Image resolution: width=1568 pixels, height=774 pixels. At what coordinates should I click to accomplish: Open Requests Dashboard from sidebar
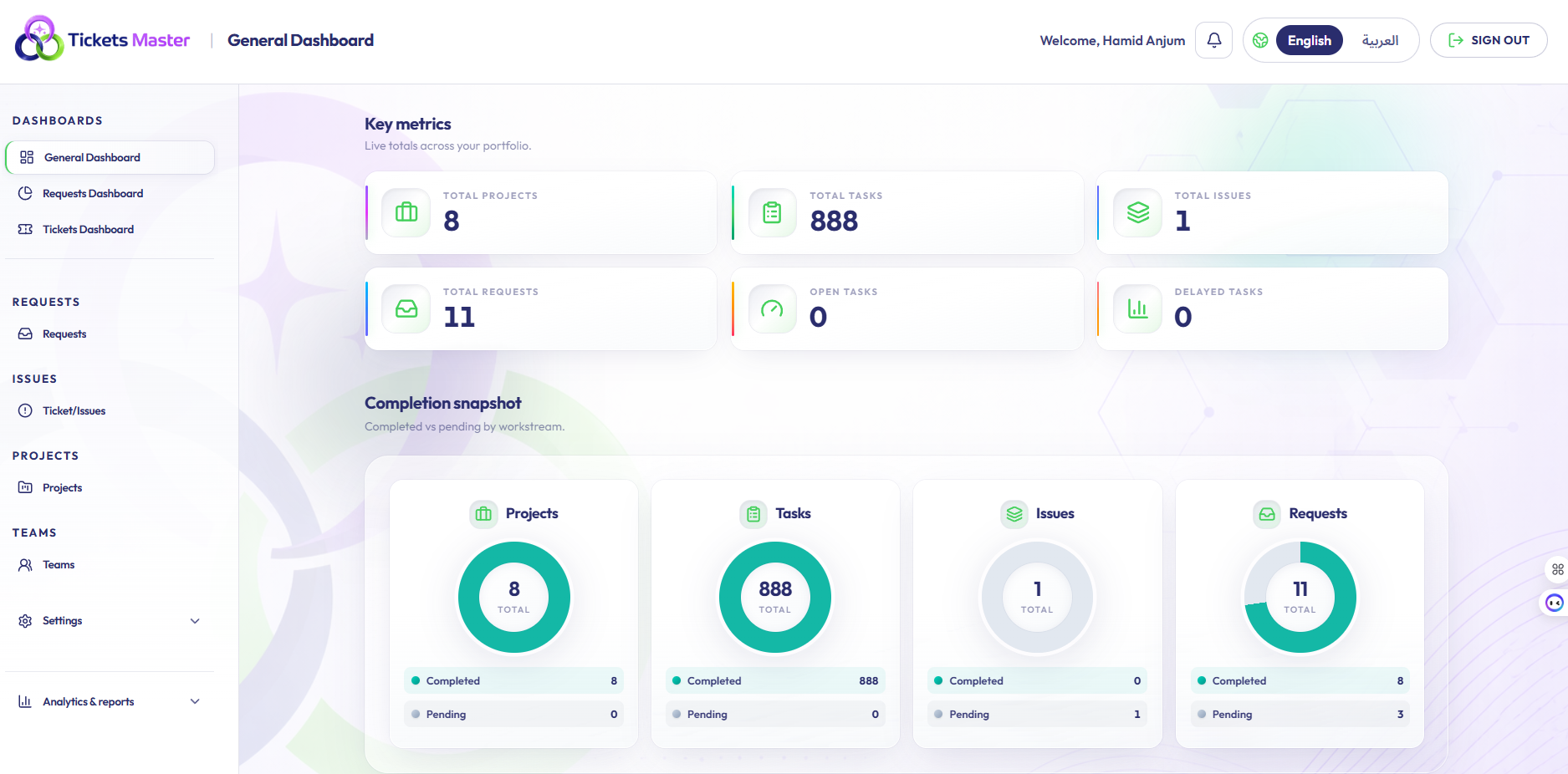click(x=110, y=194)
